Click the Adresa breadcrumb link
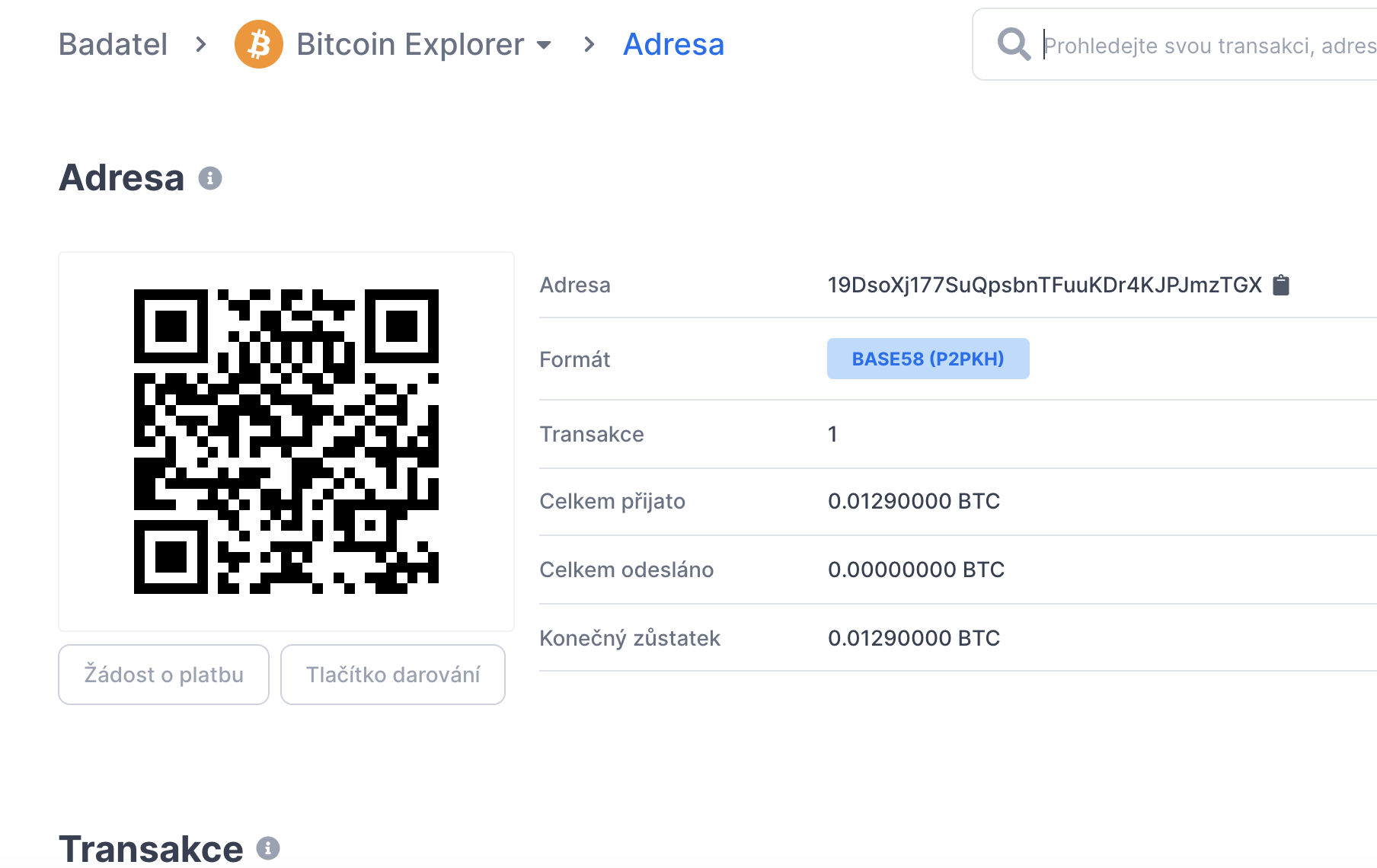 pyautogui.click(x=673, y=44)
